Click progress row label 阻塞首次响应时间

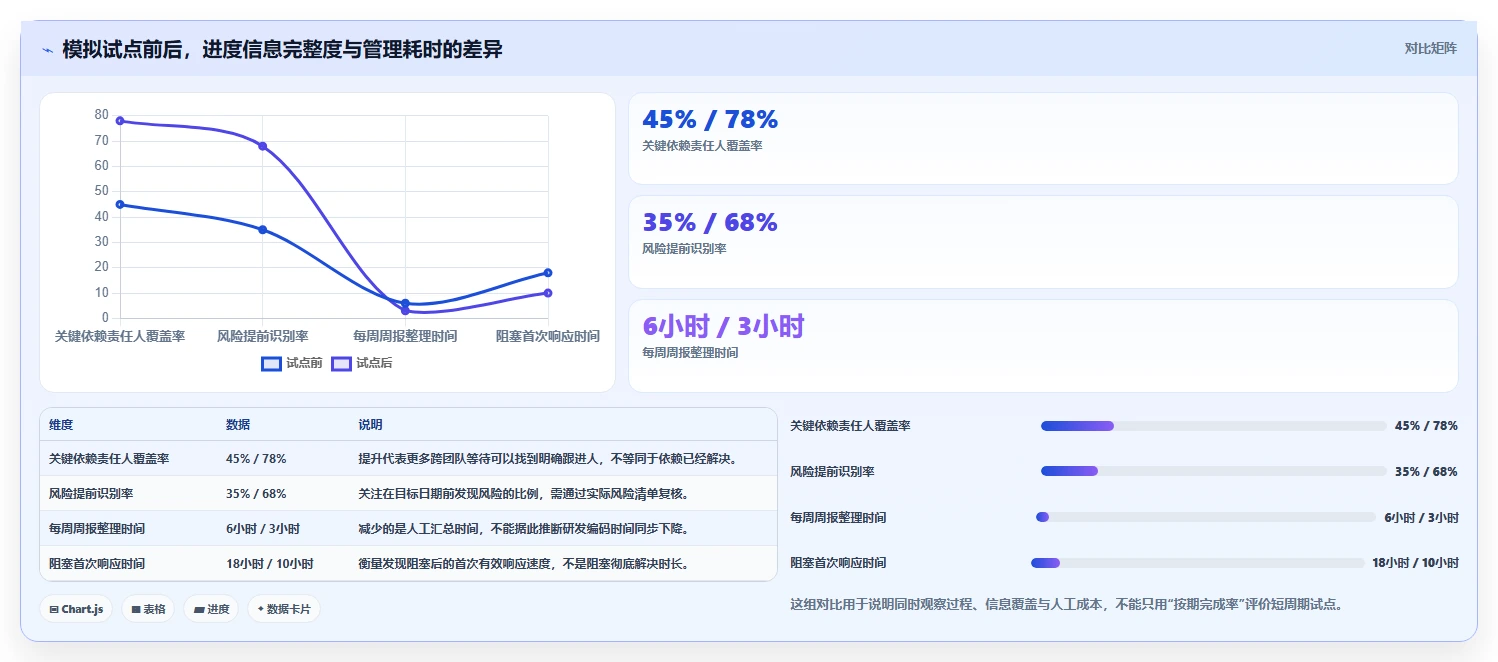838,563
